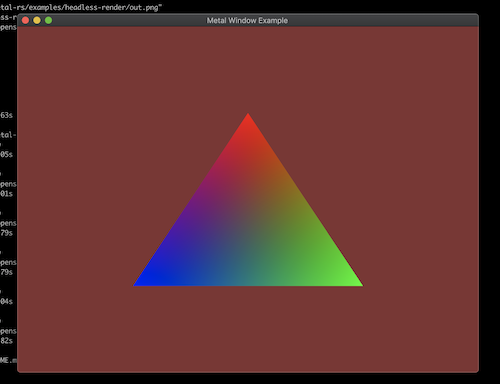Click the out.png path in terminal
Screen dimensions: 500x384
click(x=81, y=7)
